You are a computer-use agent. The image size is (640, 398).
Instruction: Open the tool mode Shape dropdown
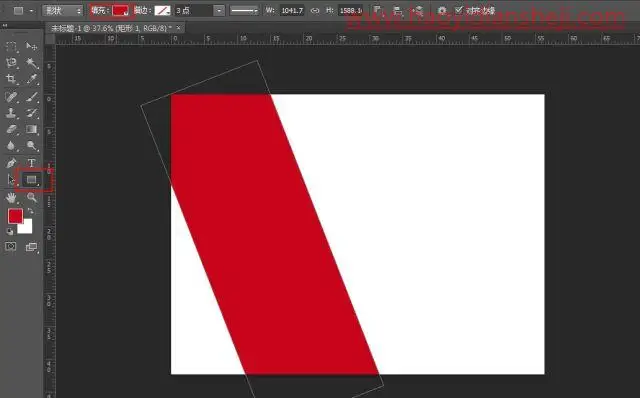(62, 11)
